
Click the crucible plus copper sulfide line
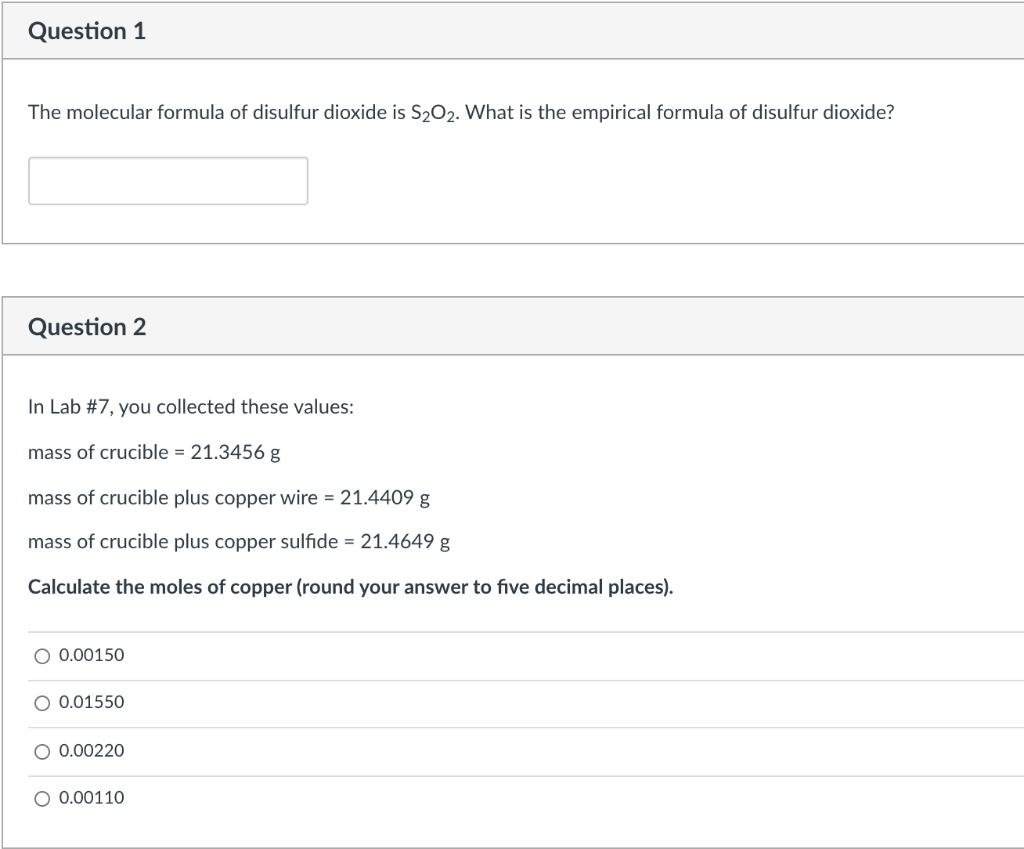pos(238,542)
